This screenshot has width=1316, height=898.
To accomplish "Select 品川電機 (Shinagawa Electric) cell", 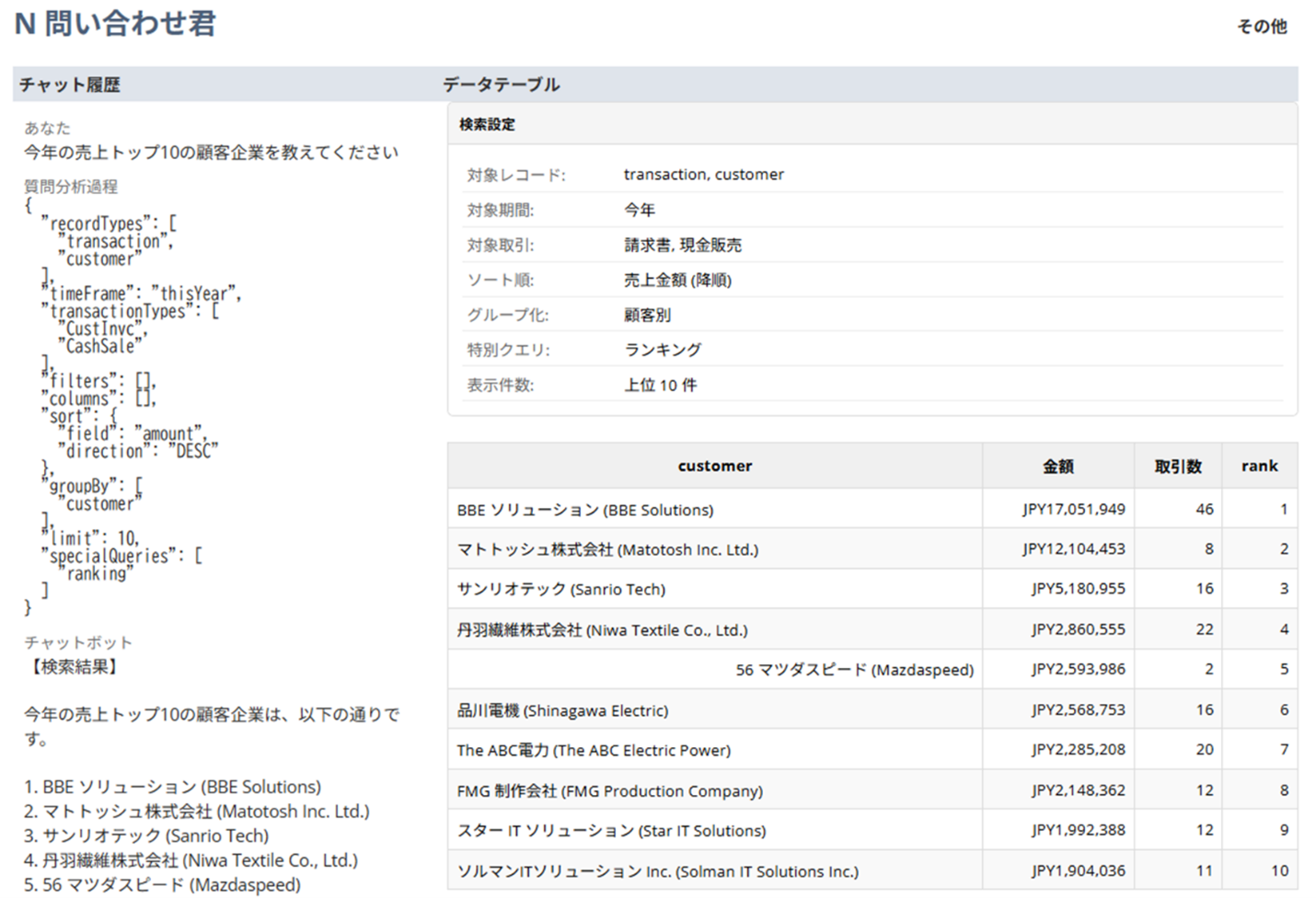I will click(x=715, y=710).
